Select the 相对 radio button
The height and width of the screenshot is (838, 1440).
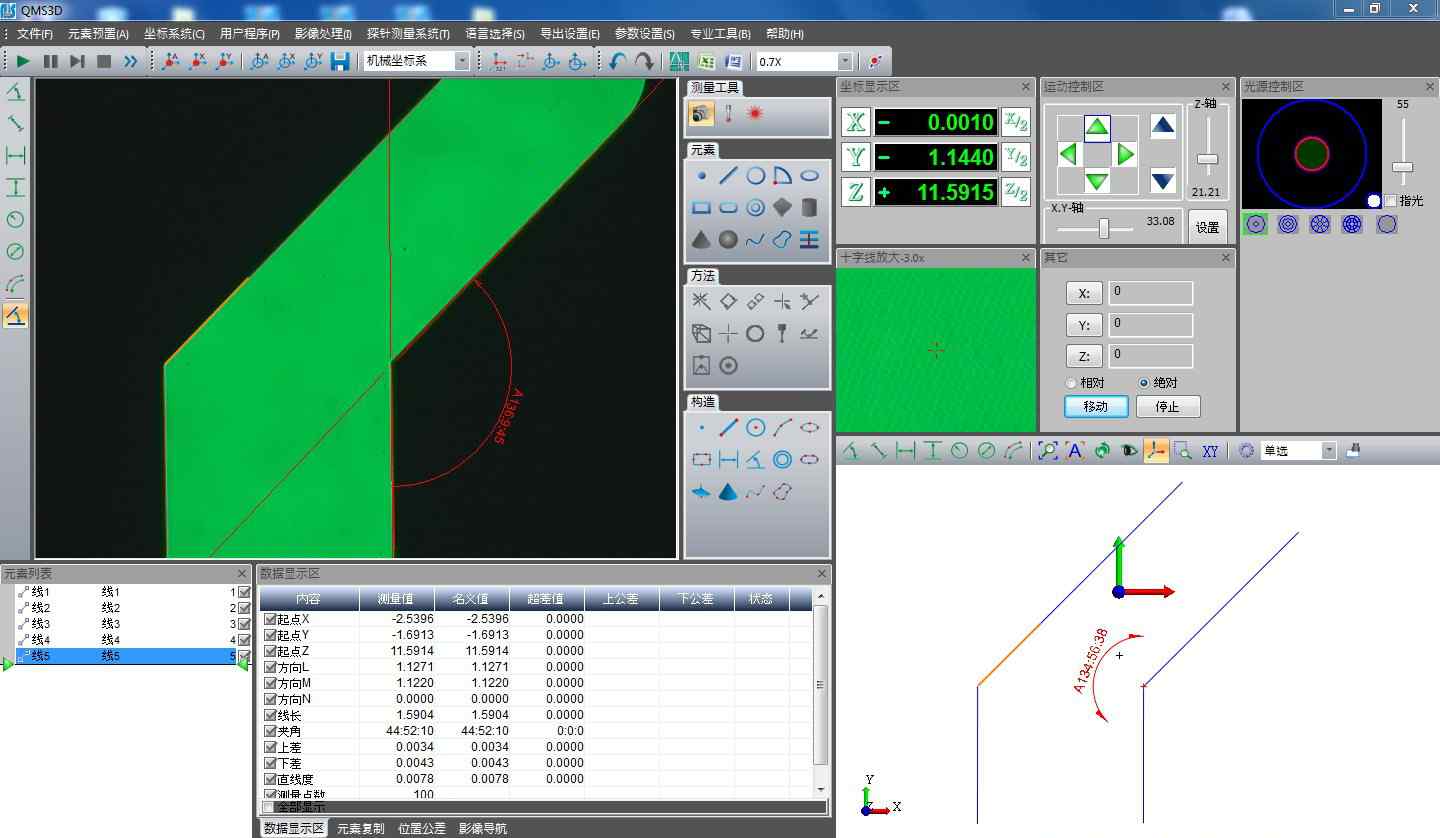click(x=1071, y=383)
